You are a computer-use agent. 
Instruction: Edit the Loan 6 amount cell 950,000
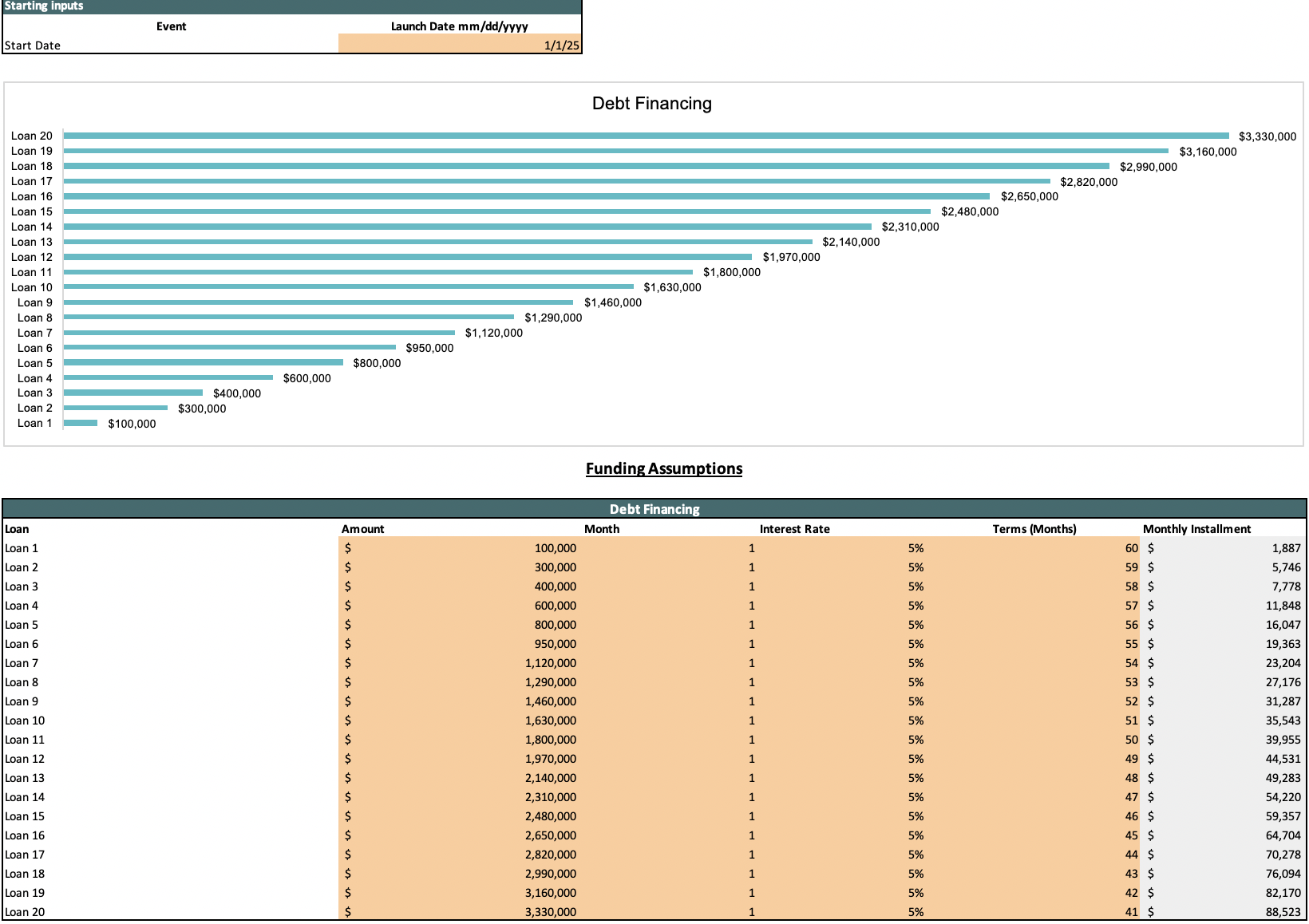tap(460, 644)
